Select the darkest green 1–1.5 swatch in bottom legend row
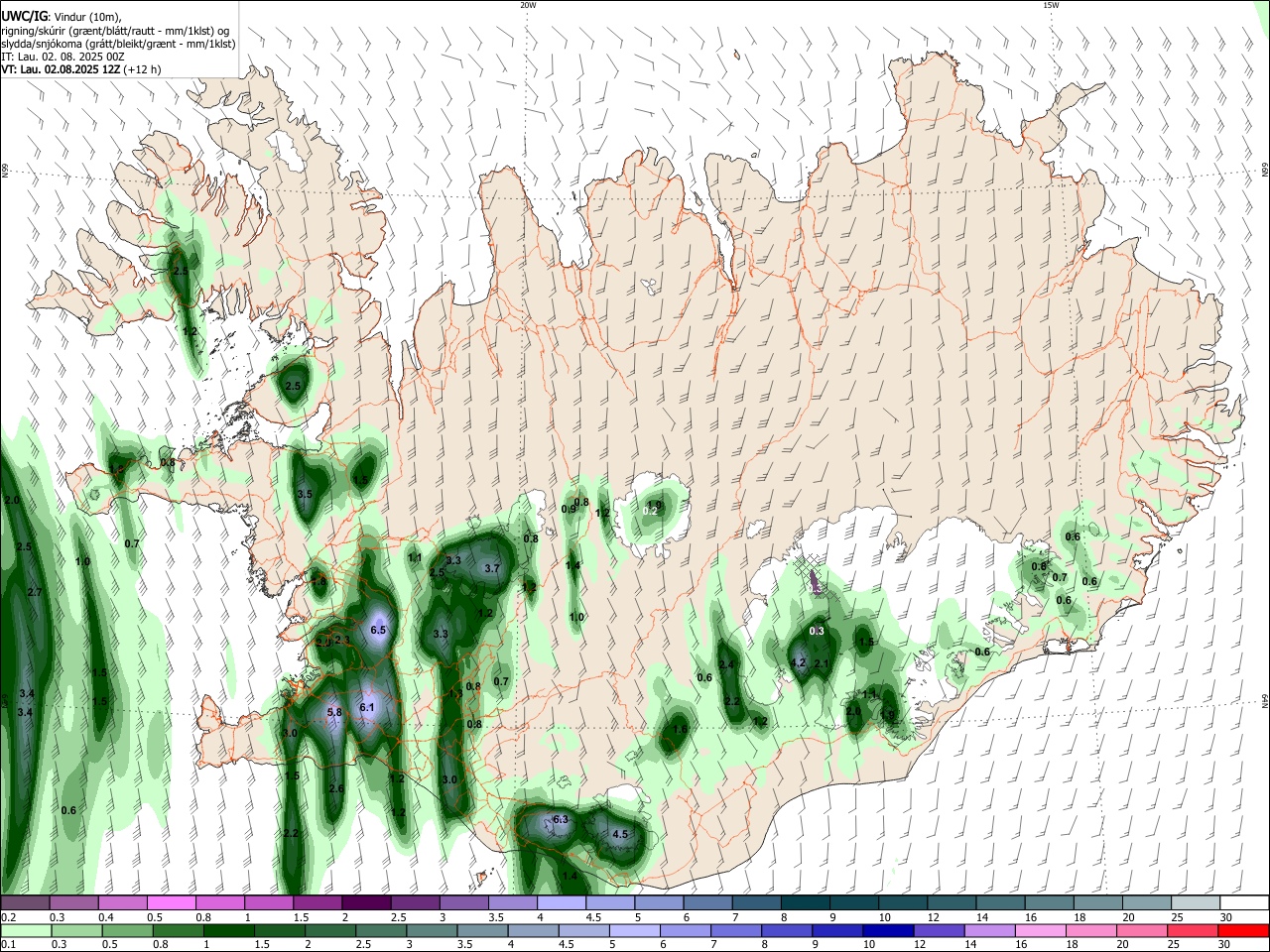Screen dimensions: 1270x952 pyautogui.click(x=229, y=930)
